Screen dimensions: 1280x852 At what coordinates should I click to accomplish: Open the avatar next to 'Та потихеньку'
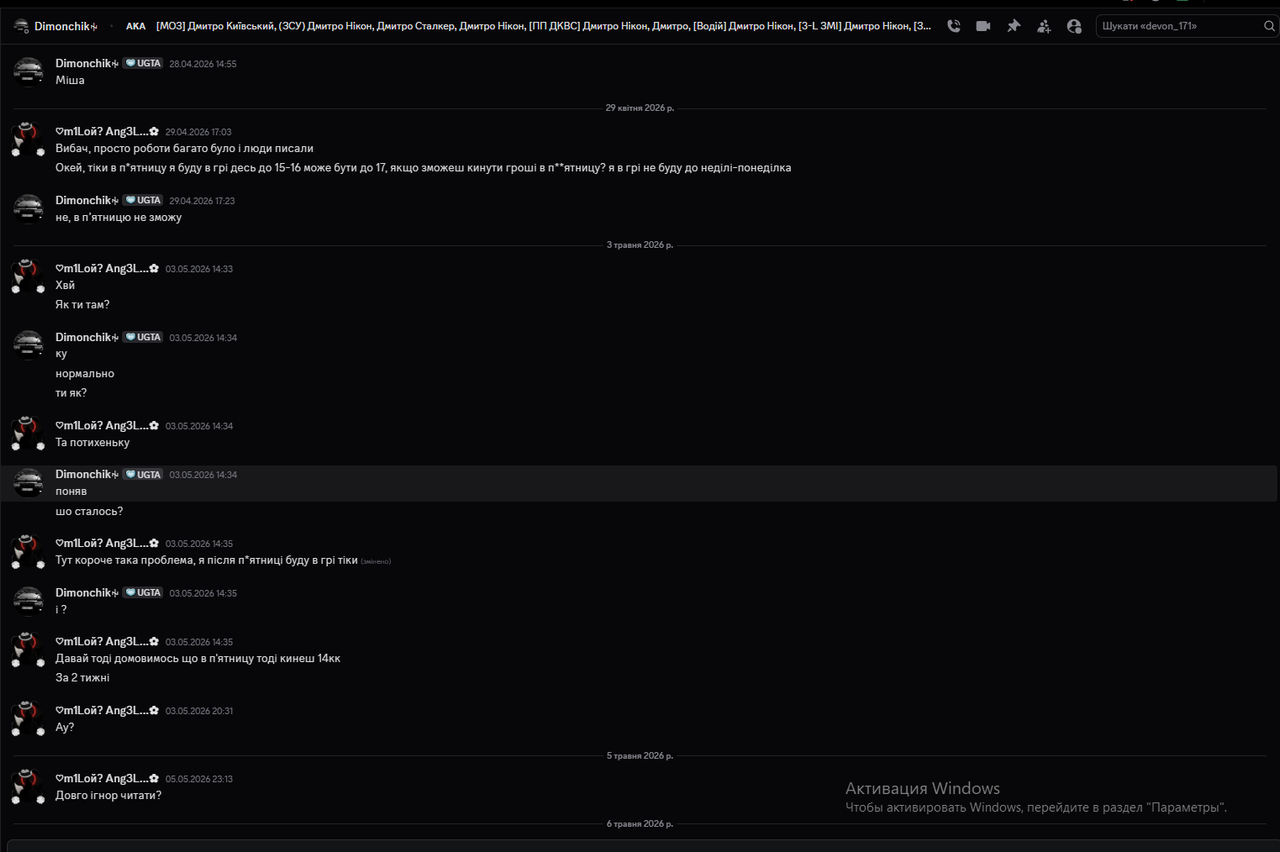click(x=28, y=434)
